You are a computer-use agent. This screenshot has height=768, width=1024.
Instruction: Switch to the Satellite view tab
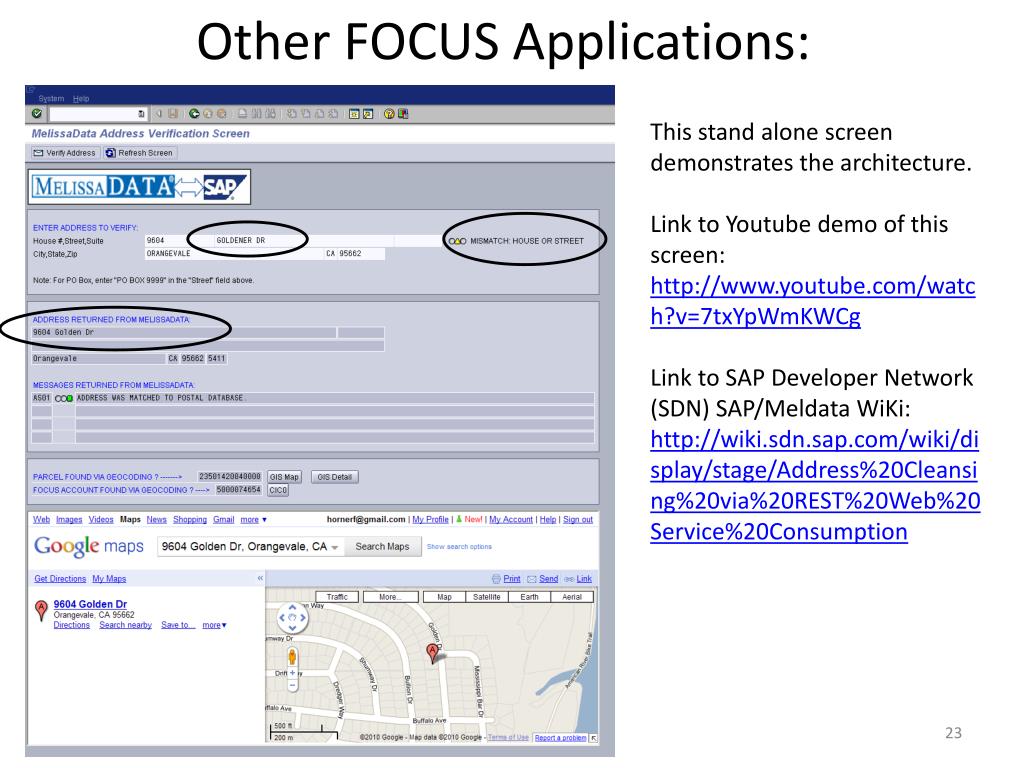click(x=487, y=597)
